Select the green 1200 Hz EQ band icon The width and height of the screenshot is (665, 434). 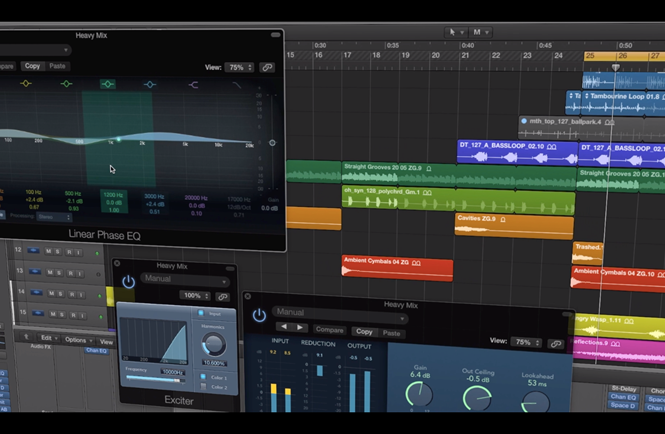108,84
